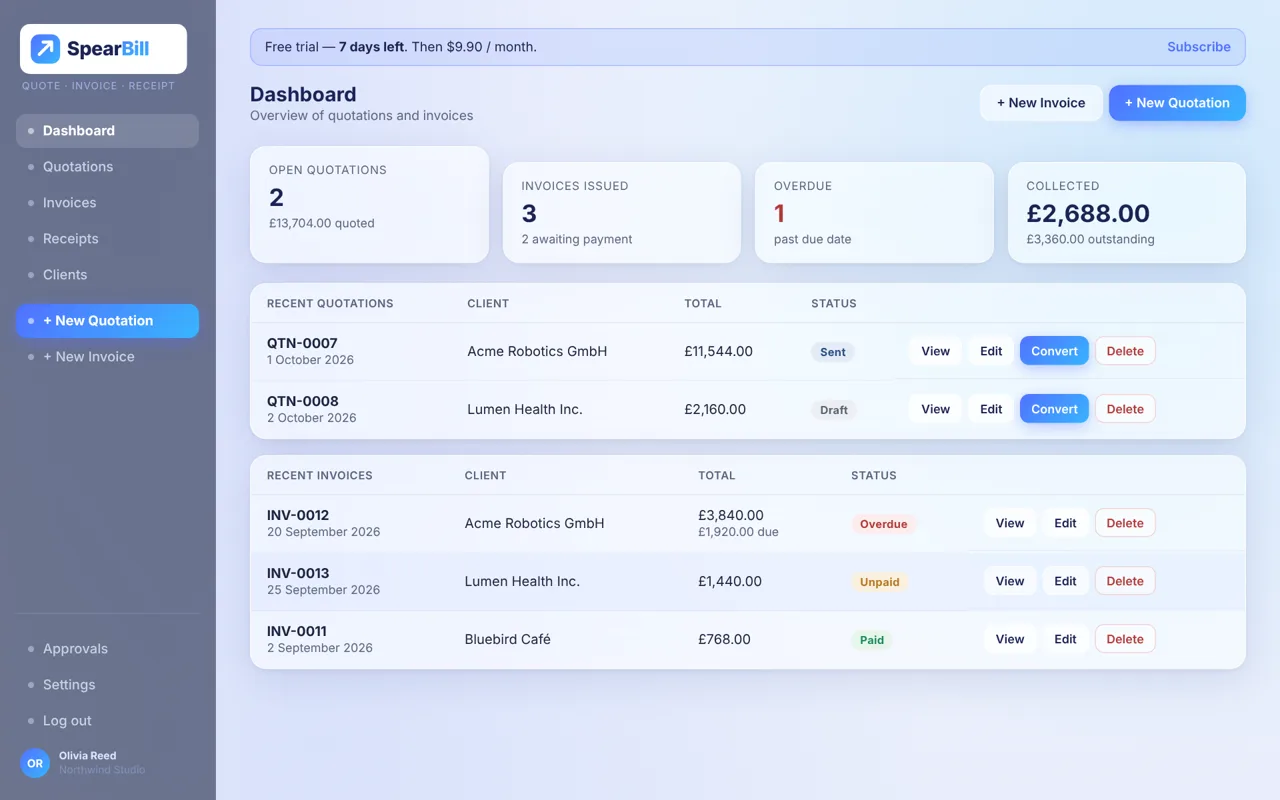Click the Sent status badge for QTN-0007
This screenshot has width=1280, height=800.
[833, 352]
